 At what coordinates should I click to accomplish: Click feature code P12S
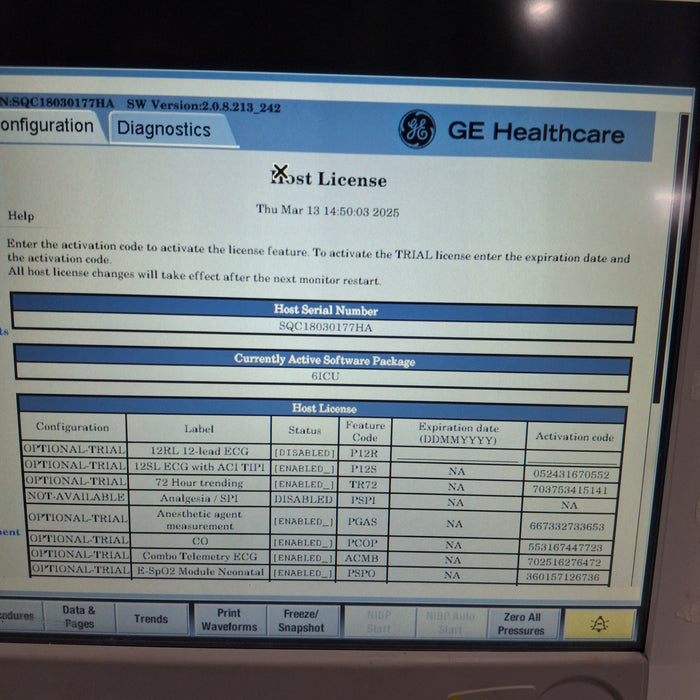pos(363,469)
